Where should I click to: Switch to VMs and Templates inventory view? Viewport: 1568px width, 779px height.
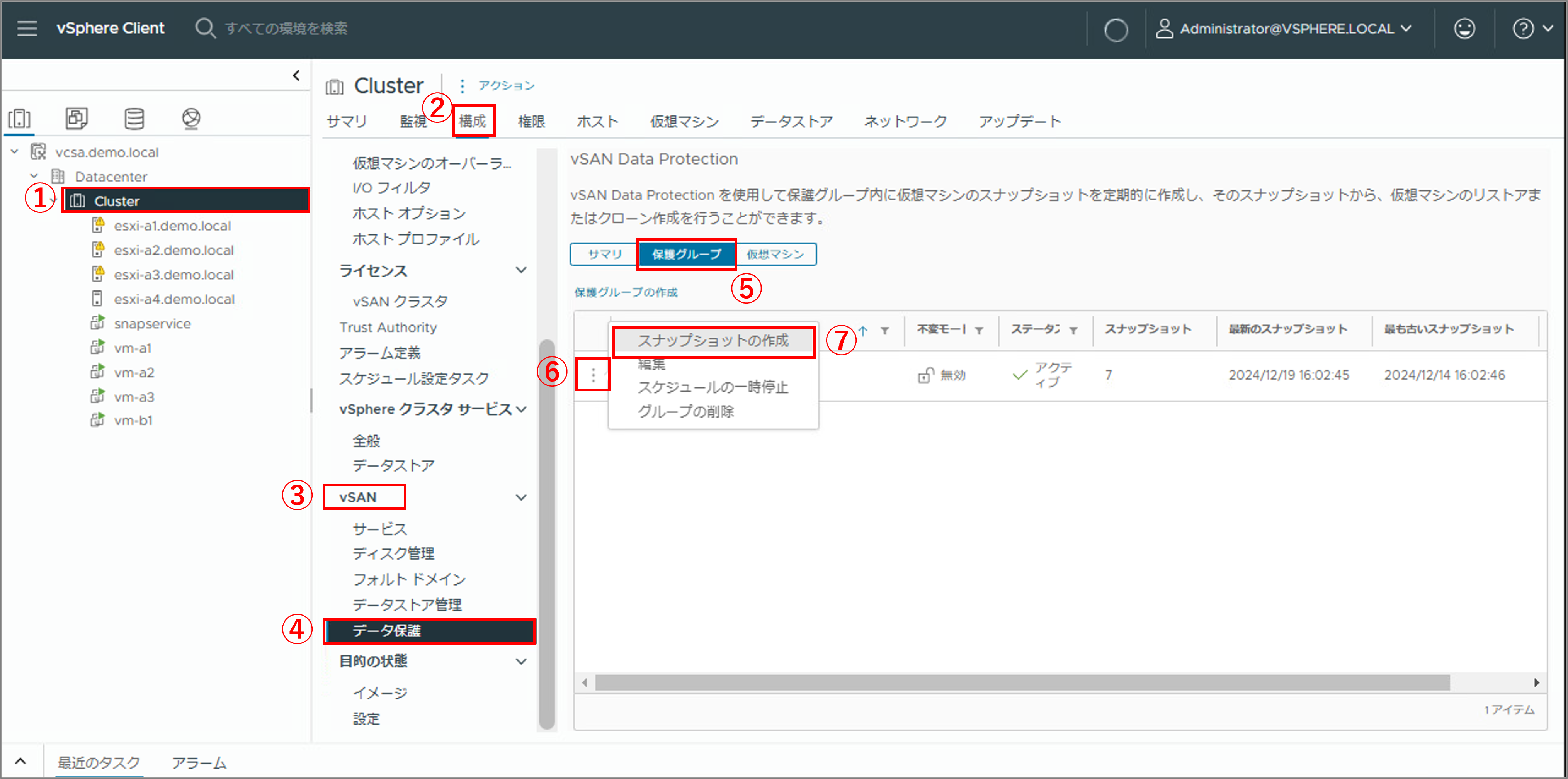pyautogui.click(x=77, y=118)
